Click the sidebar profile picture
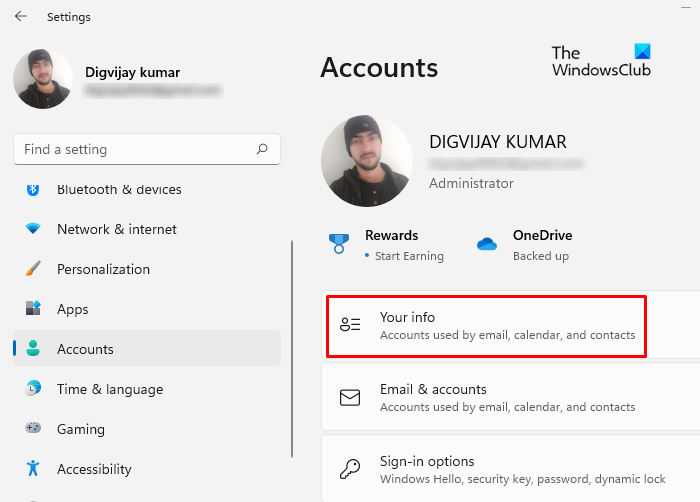Image resolution: width=700 pixels, height=502 pixels. click(43, 79)
